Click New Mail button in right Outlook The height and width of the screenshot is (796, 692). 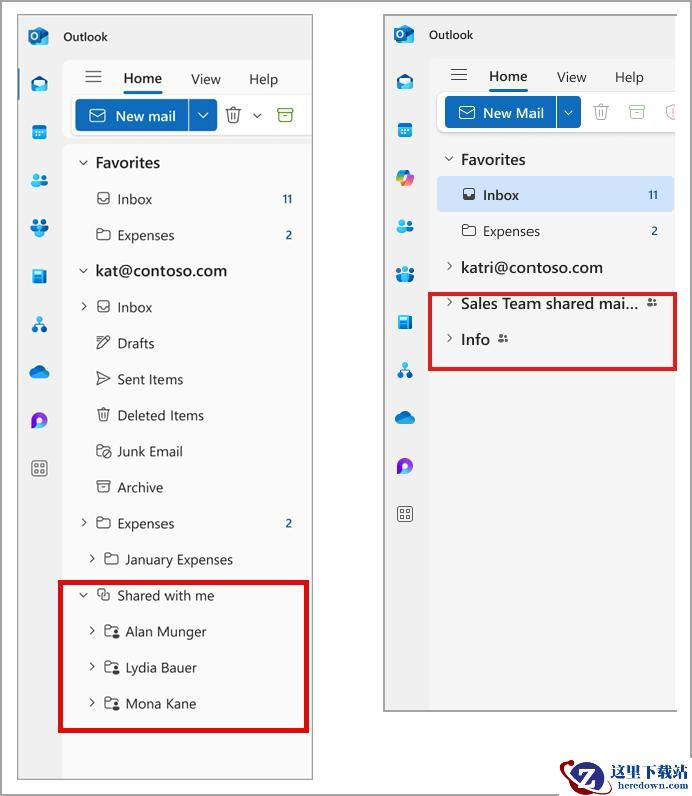(x=501, y=112)
